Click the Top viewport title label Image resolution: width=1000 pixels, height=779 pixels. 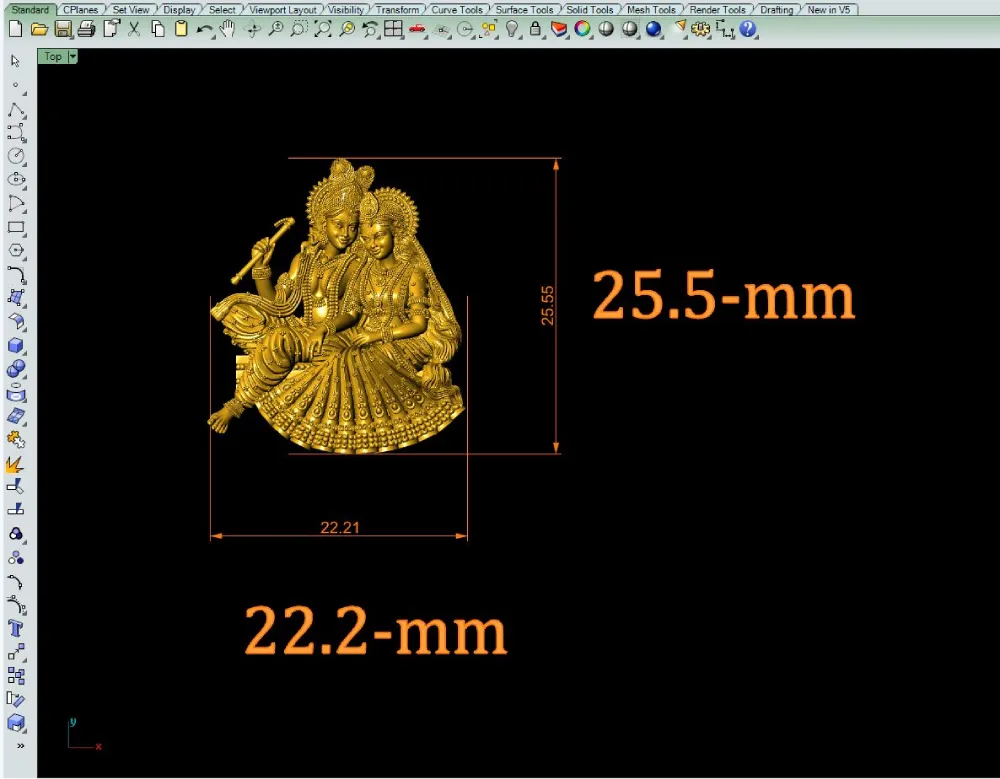pos(53,57)
